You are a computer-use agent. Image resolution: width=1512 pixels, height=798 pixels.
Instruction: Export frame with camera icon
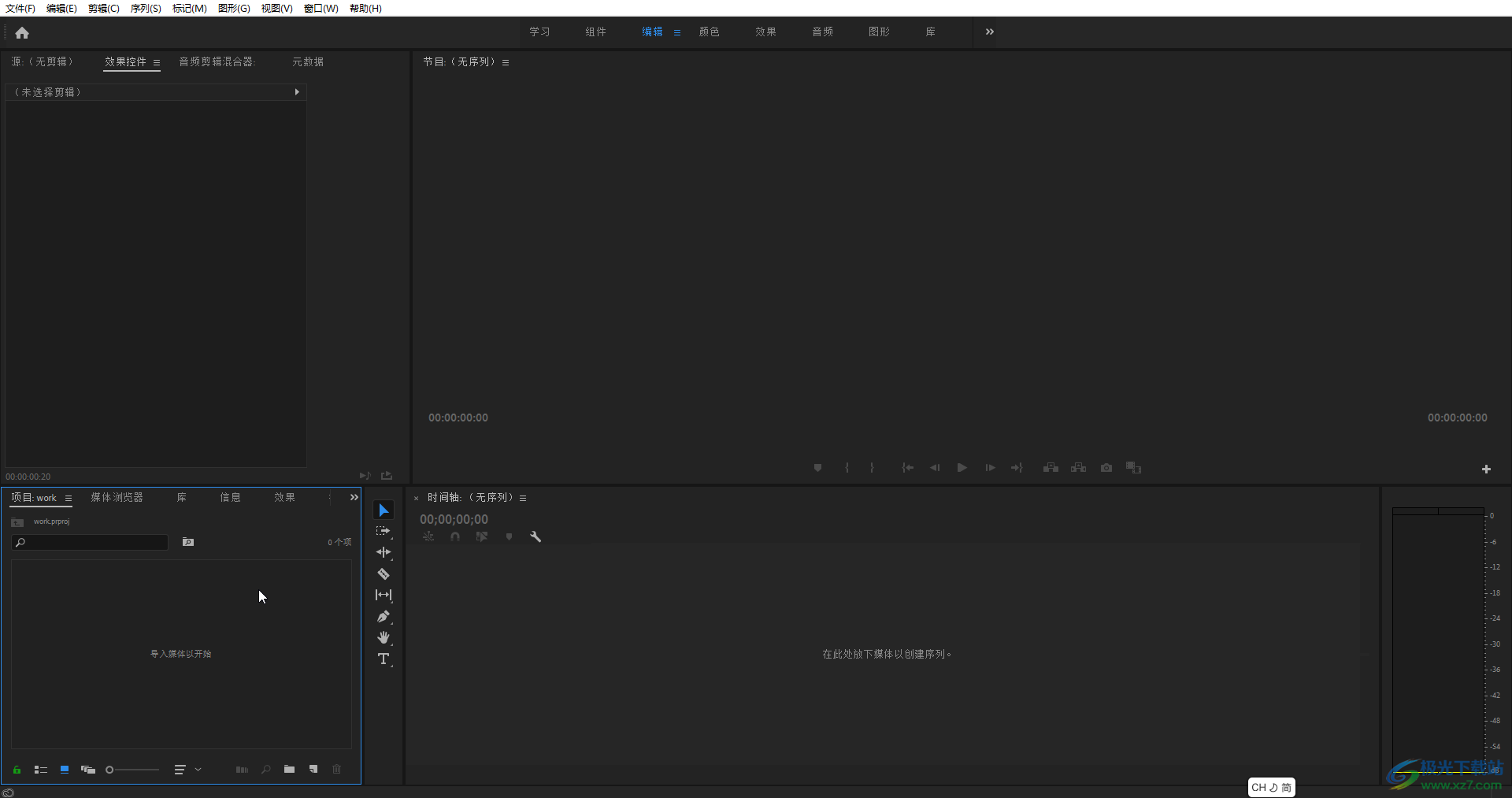pos(1106,468)
